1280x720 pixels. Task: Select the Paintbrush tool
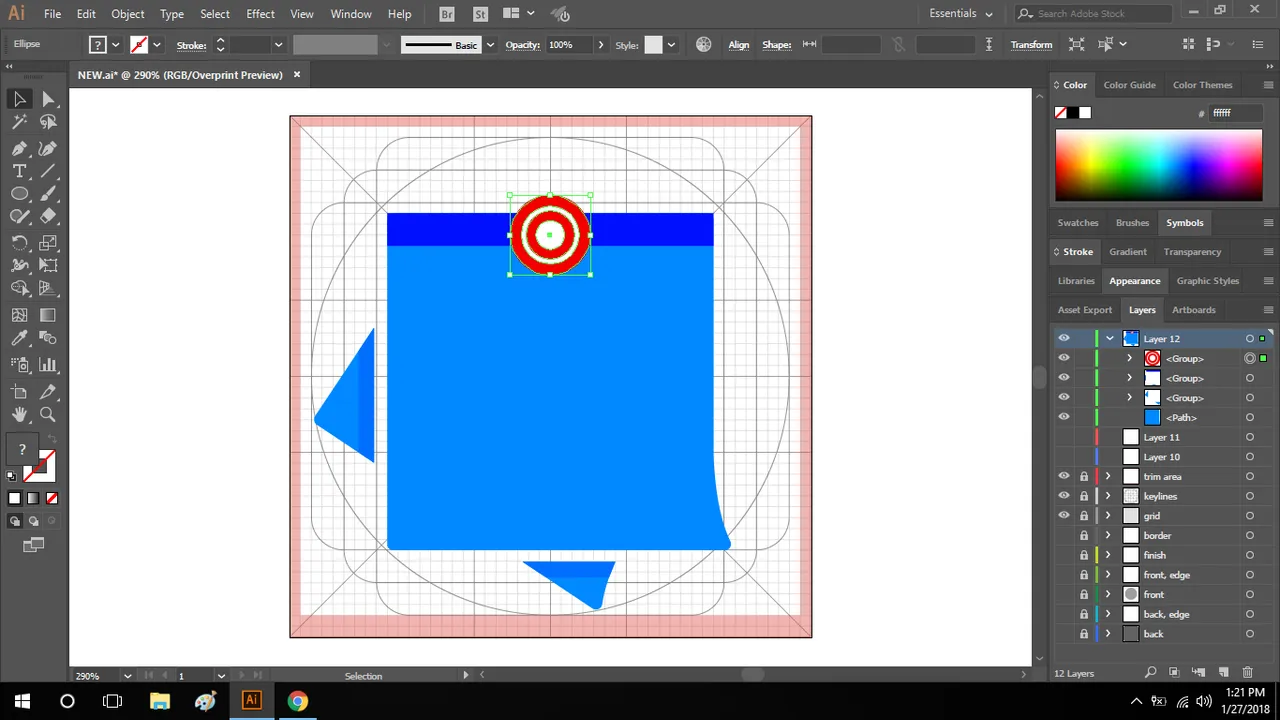(48, 194)
